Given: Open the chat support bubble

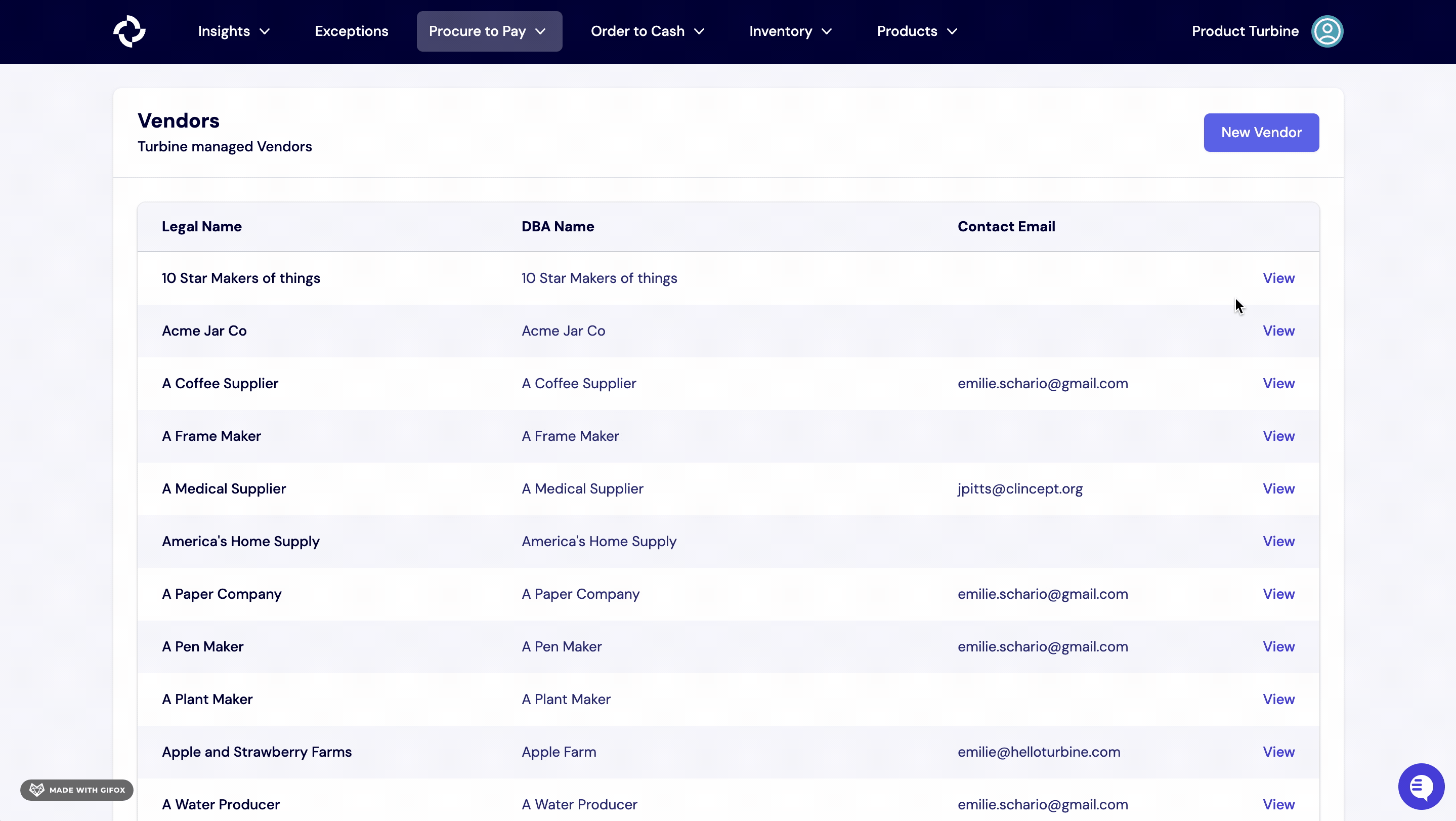Looking at the screenshot, I should 1421,787.
